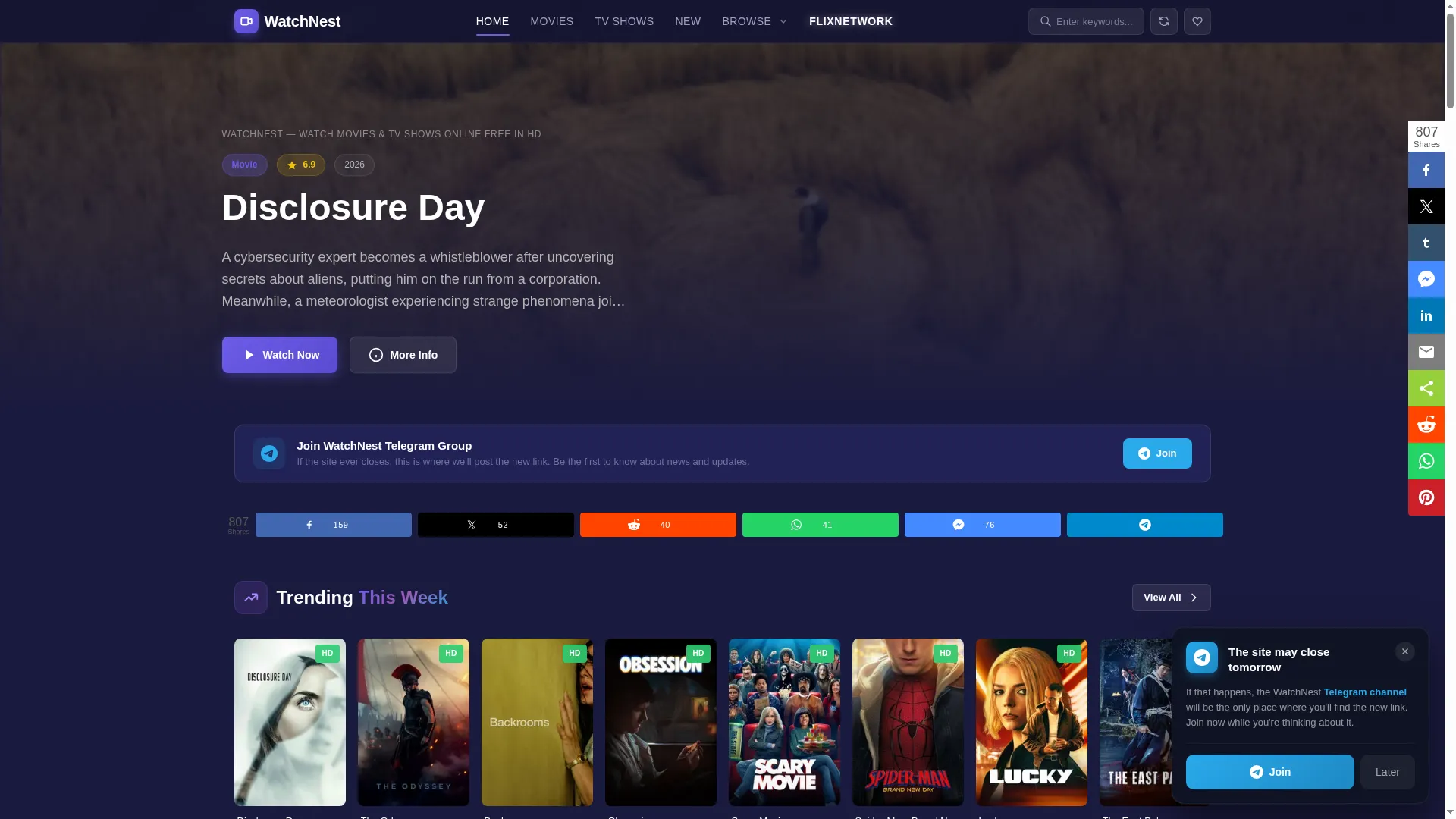Share via LinkedIn in right sidebar
The width and height of the screenshot is (1456, 819).
click(1426, 315)
